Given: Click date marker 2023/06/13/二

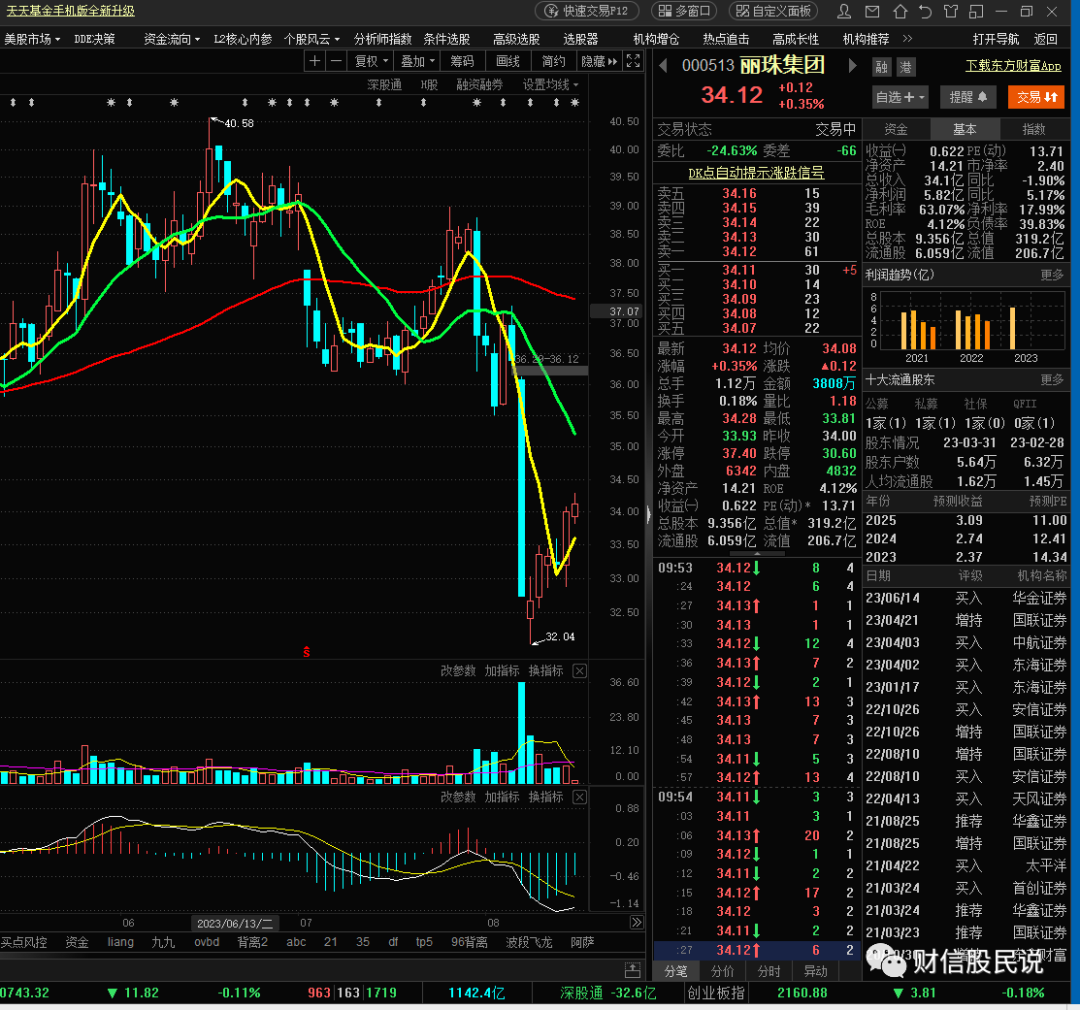Looking at the screenshot, I should pyautogui.click(x=235, y=923).
